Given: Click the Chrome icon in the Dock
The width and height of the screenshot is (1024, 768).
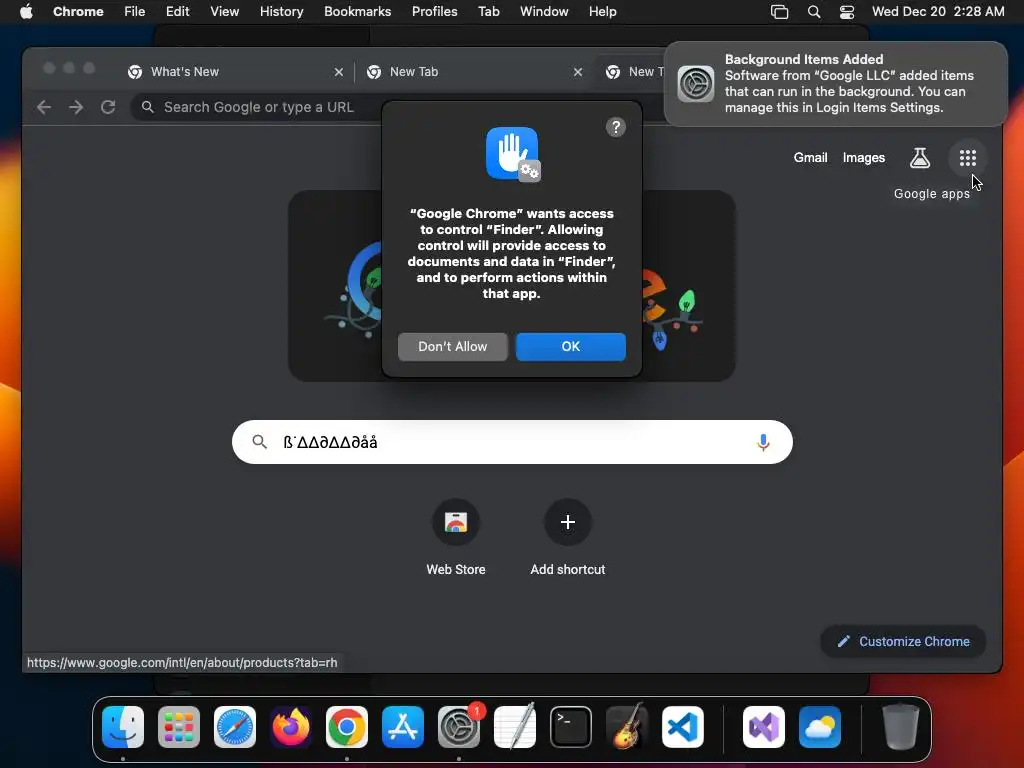Looking at the screenshot, I should pyautogui.click(x=347, y=727).
